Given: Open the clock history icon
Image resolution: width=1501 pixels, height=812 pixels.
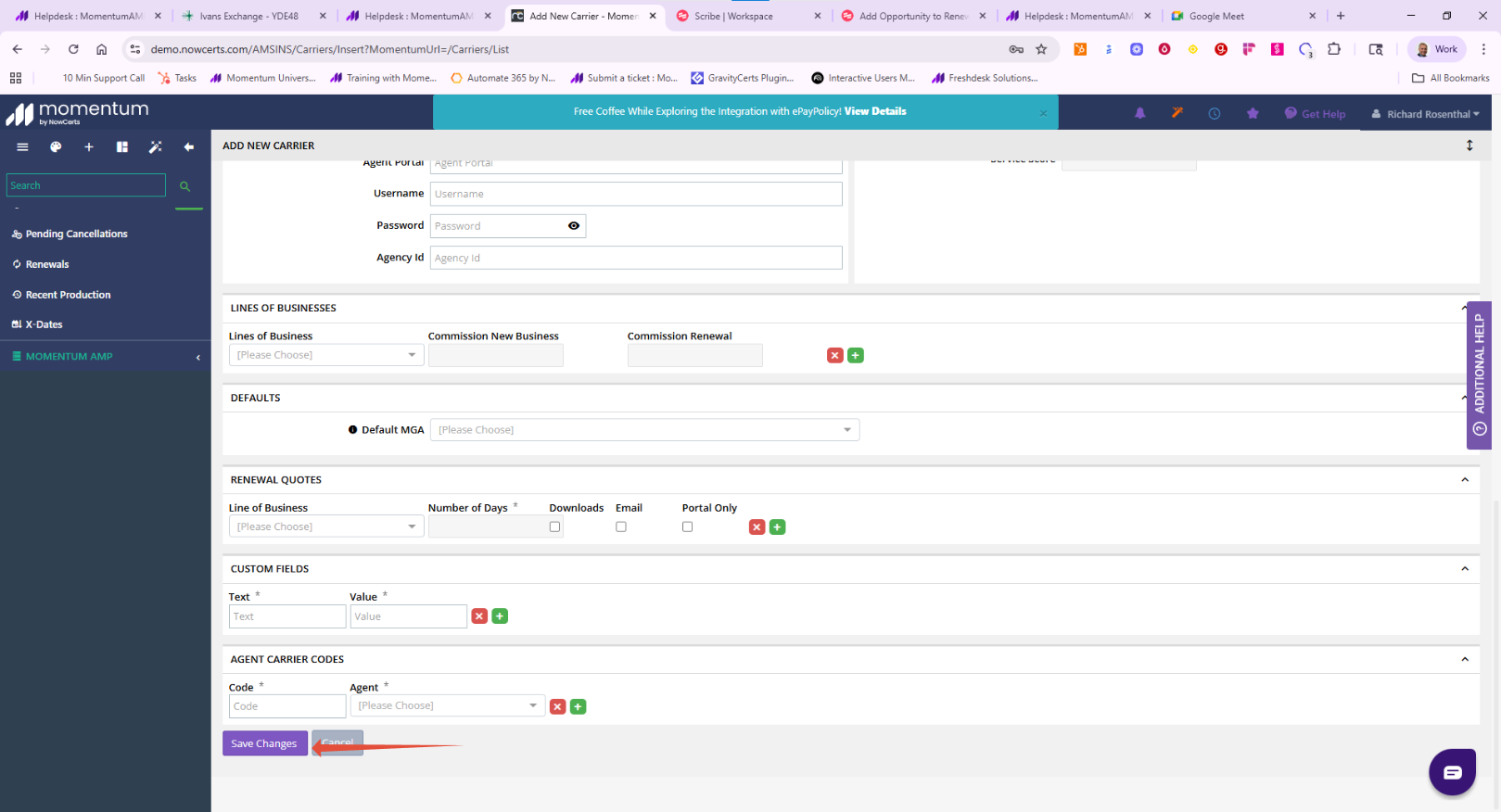Looking at the screenshot, I should tap(1215, 113).
